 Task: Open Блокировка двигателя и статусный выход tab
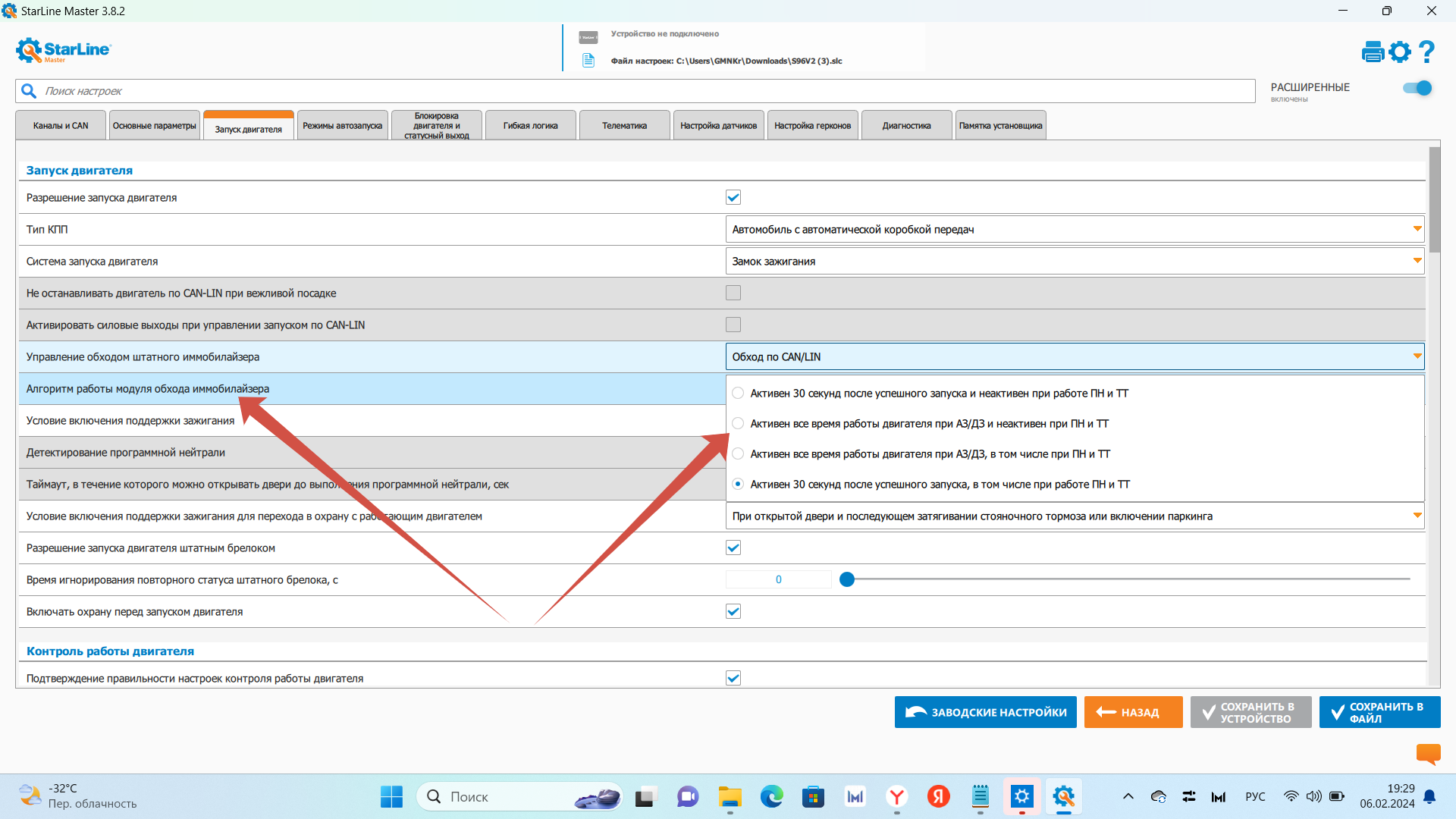point(437,126)
